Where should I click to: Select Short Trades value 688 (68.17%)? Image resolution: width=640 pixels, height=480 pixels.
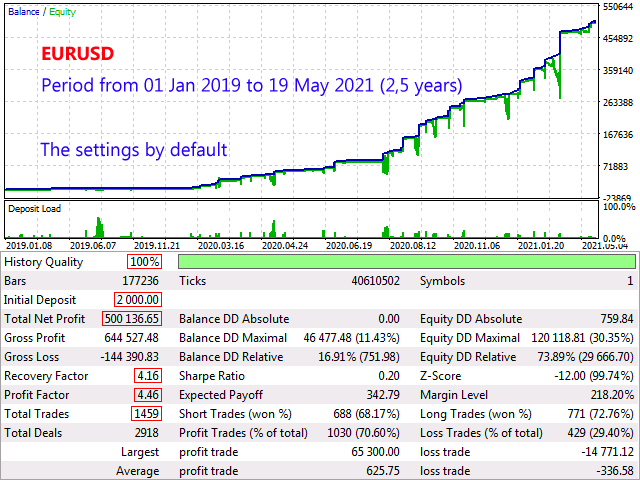pyautogui.click(x=366, y=414)
